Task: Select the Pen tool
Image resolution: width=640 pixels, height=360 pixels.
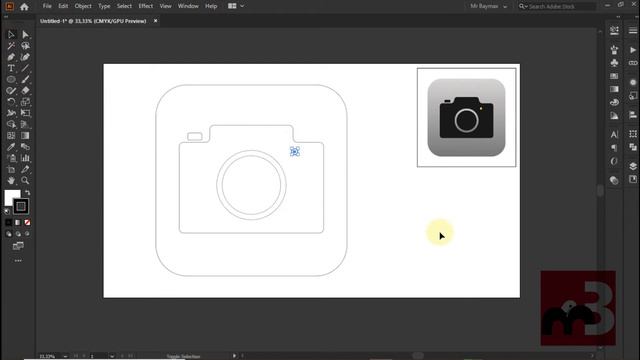Action: [x=11, y=57]
